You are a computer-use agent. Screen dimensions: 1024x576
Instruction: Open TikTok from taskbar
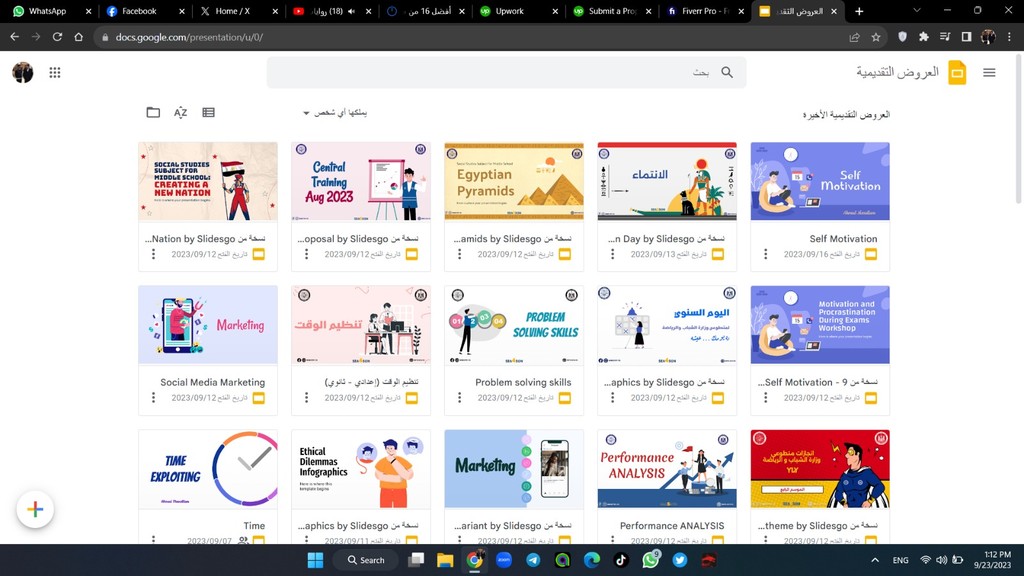[621, 560]
